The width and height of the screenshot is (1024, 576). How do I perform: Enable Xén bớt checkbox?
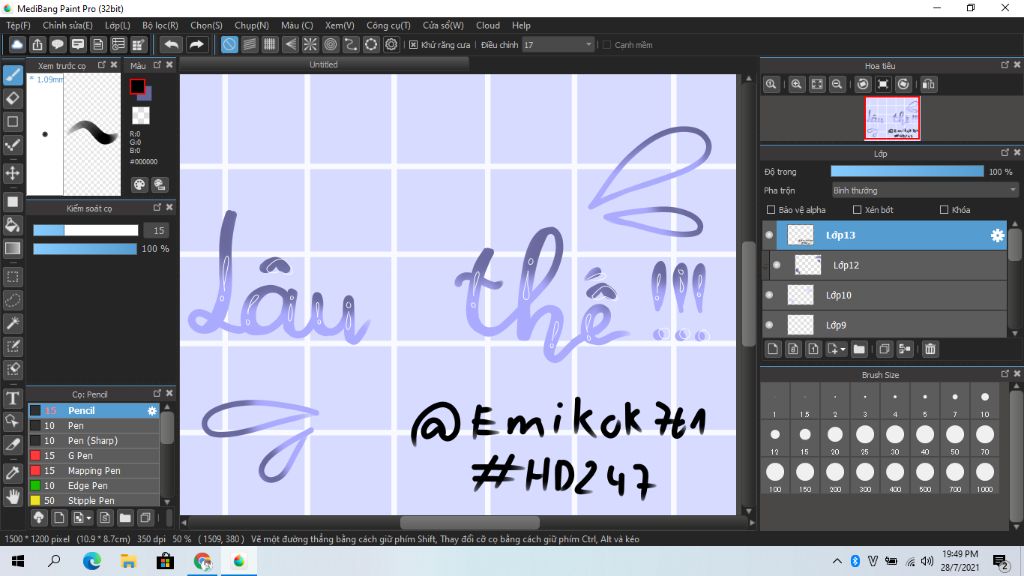857,210
